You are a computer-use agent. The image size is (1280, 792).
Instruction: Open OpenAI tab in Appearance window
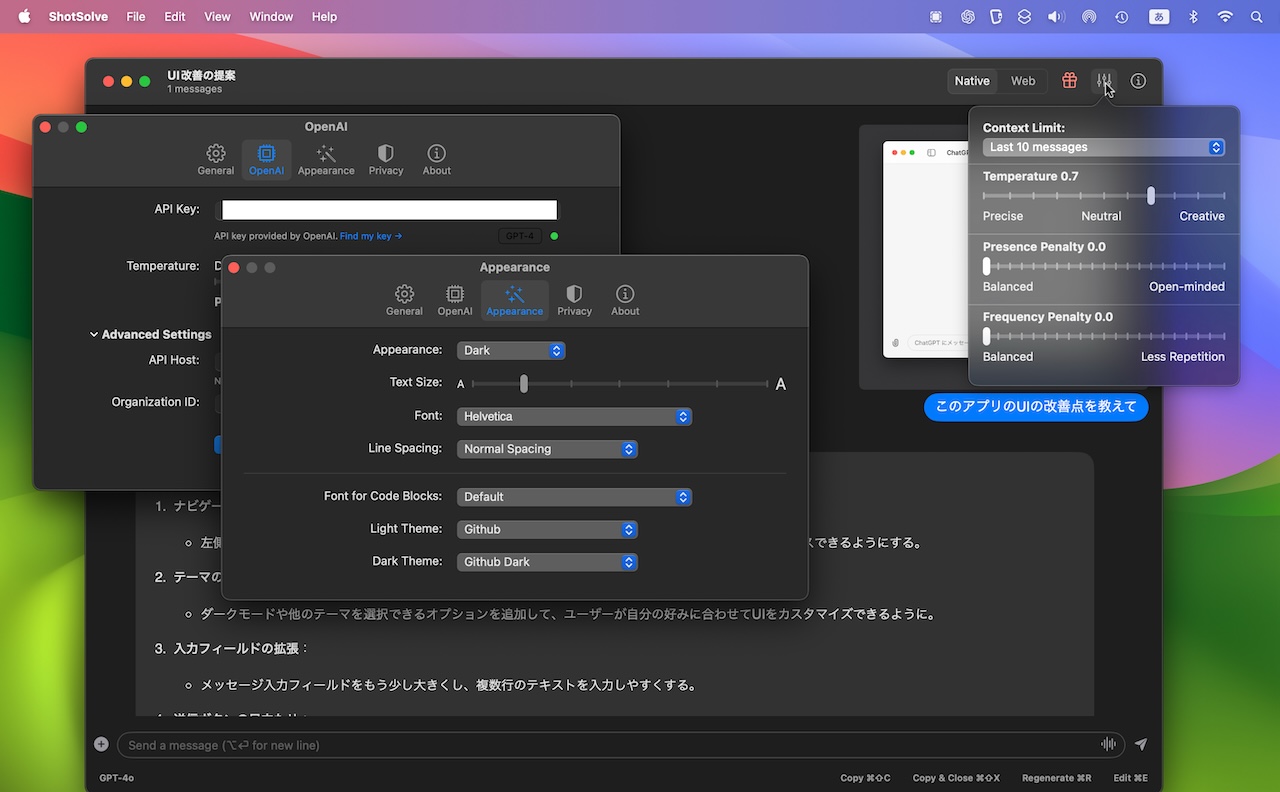point(455,300)
